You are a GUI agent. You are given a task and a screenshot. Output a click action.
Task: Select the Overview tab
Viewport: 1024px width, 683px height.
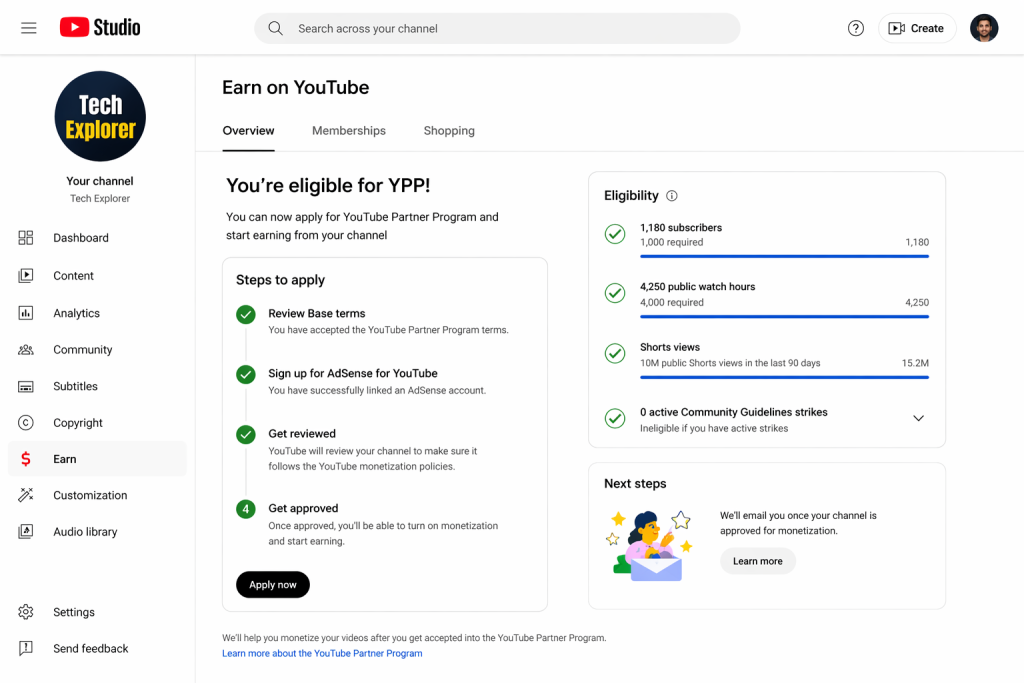pyautogui.click(x=248, y=131)
